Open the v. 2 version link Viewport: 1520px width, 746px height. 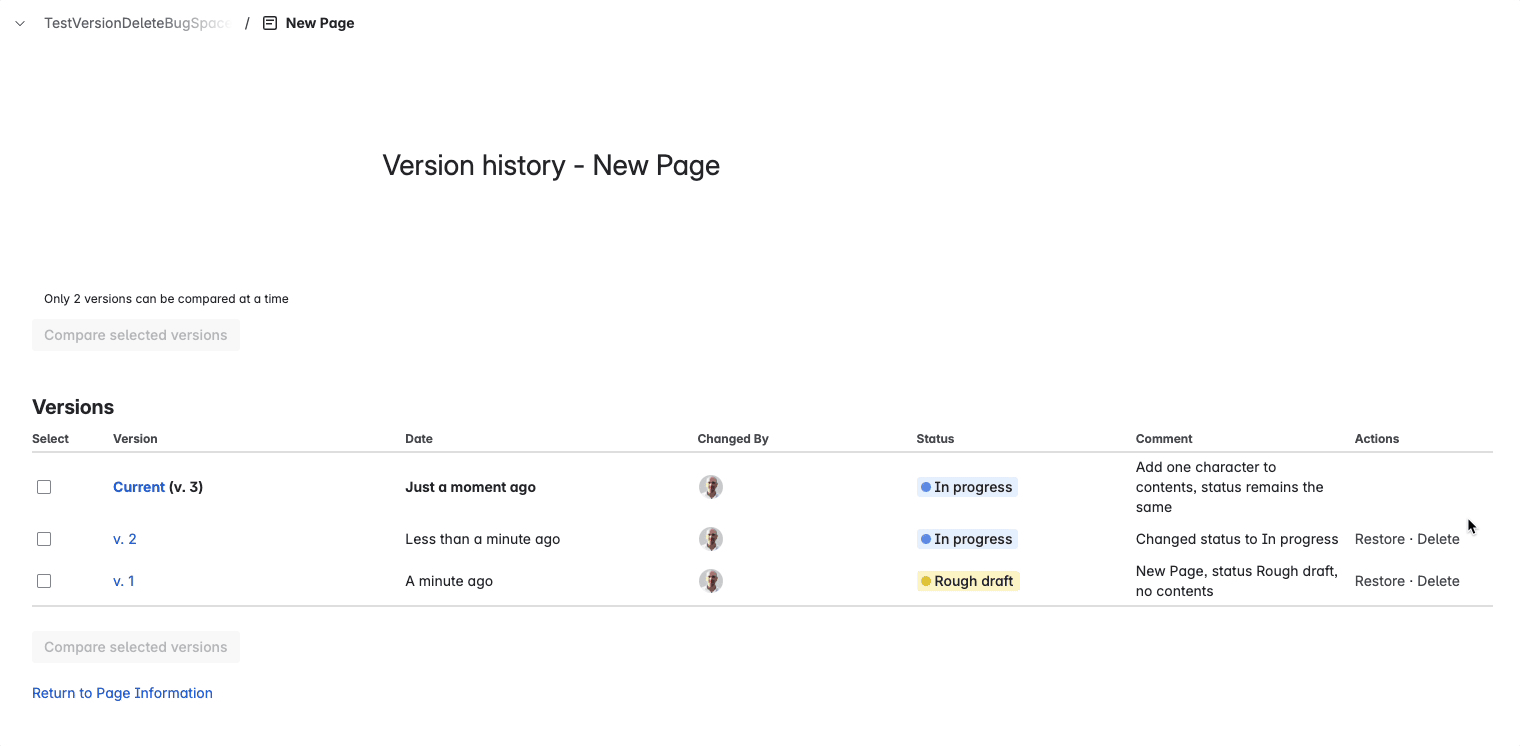coord(125,539)
